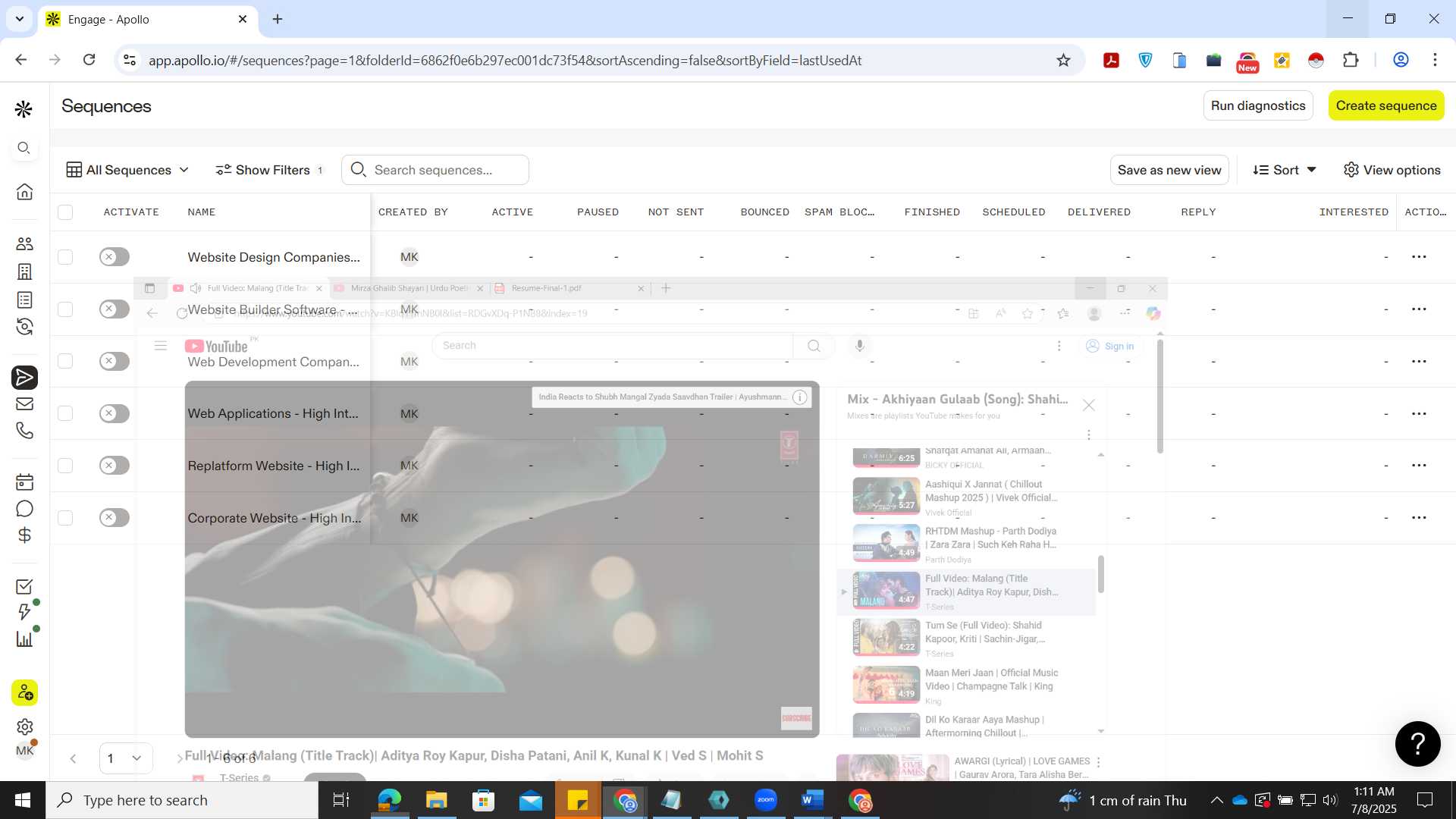Viewport: 1456px width, 819px height.
Task: Select Web Applications row checkbox
Action: (65, 413)
